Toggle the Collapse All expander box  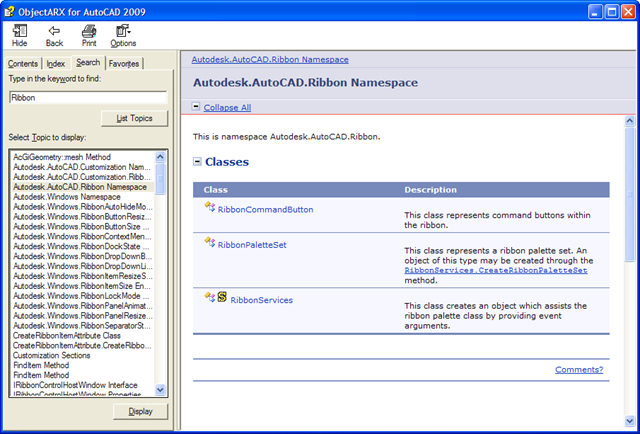(x=196, y=107)
